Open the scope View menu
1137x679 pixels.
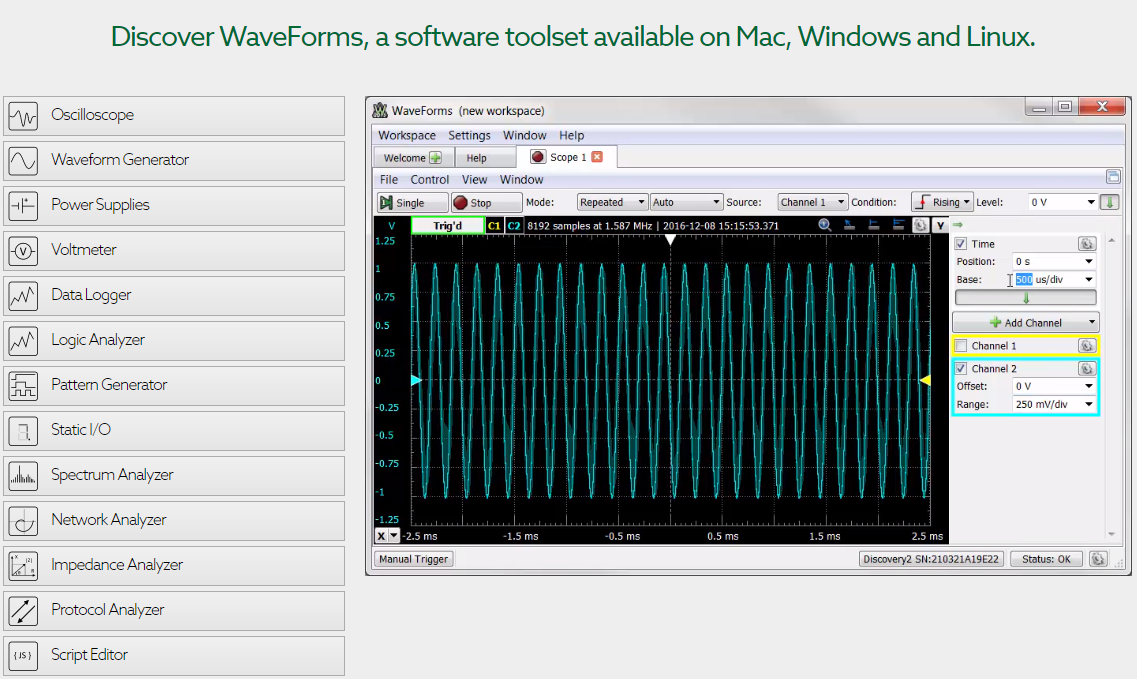pyautogui.click(x=474, y=180)
